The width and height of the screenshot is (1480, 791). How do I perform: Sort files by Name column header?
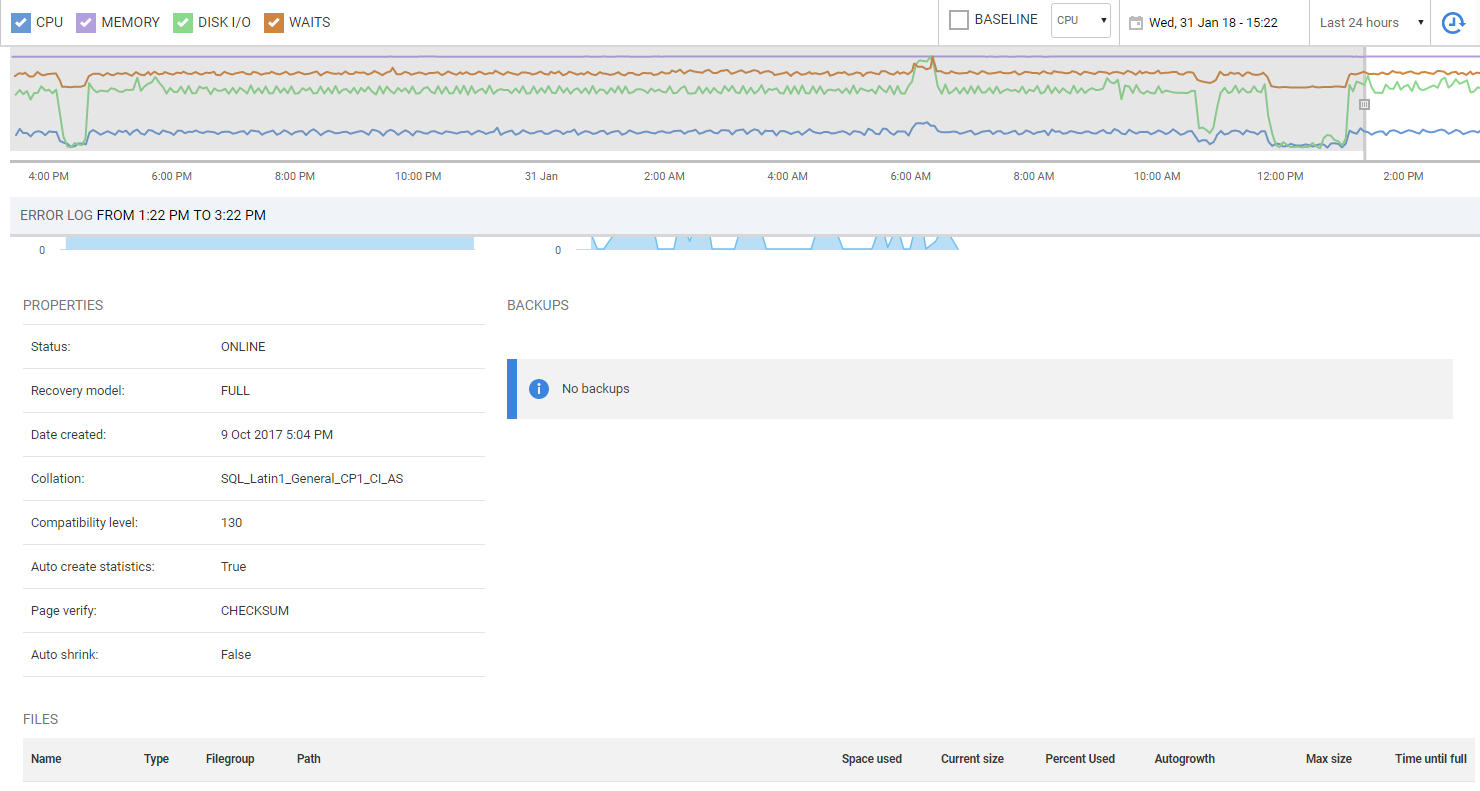click(x=46, y=759)
